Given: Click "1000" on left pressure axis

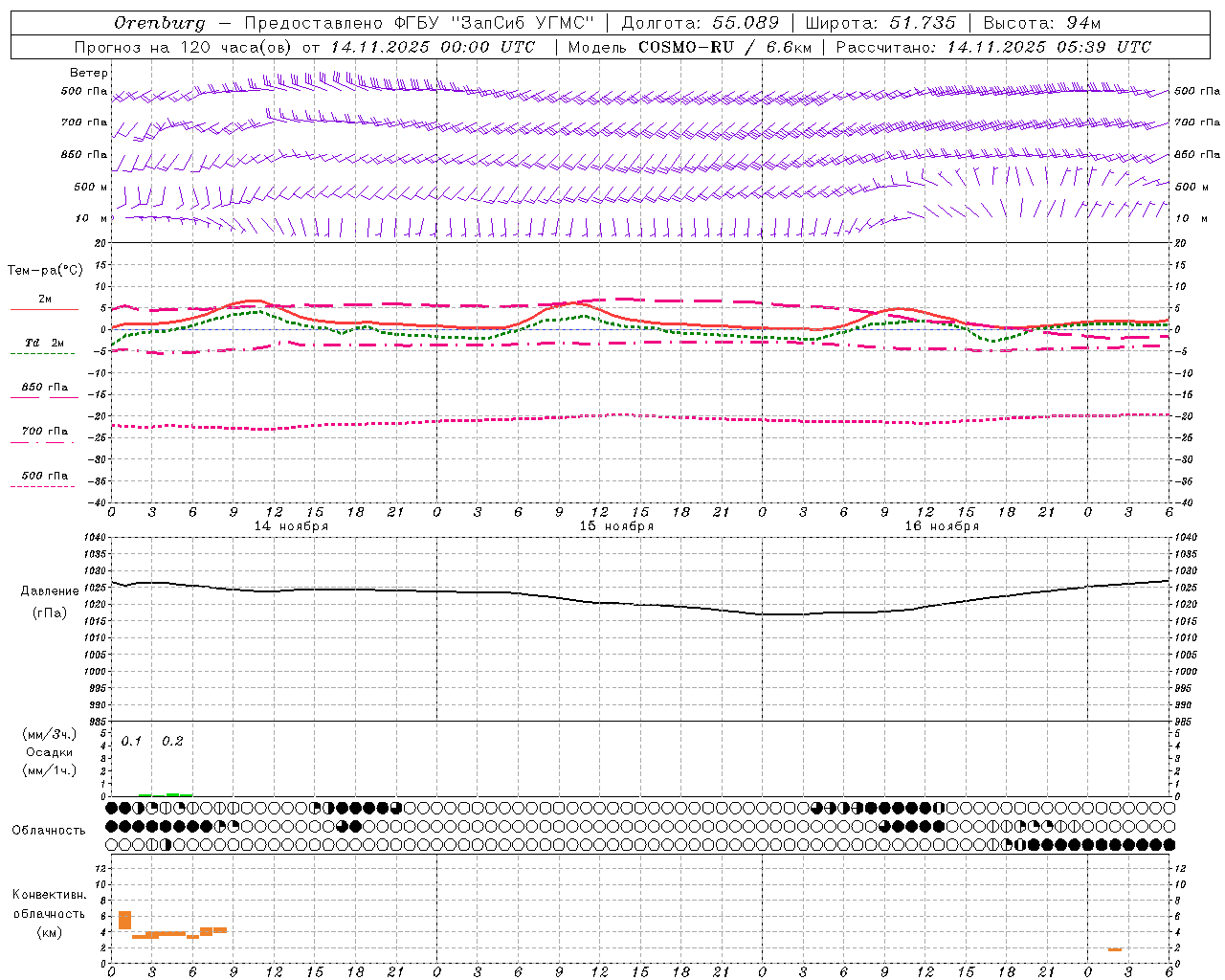Looking at the screenshot, I should tap(94, 672).
